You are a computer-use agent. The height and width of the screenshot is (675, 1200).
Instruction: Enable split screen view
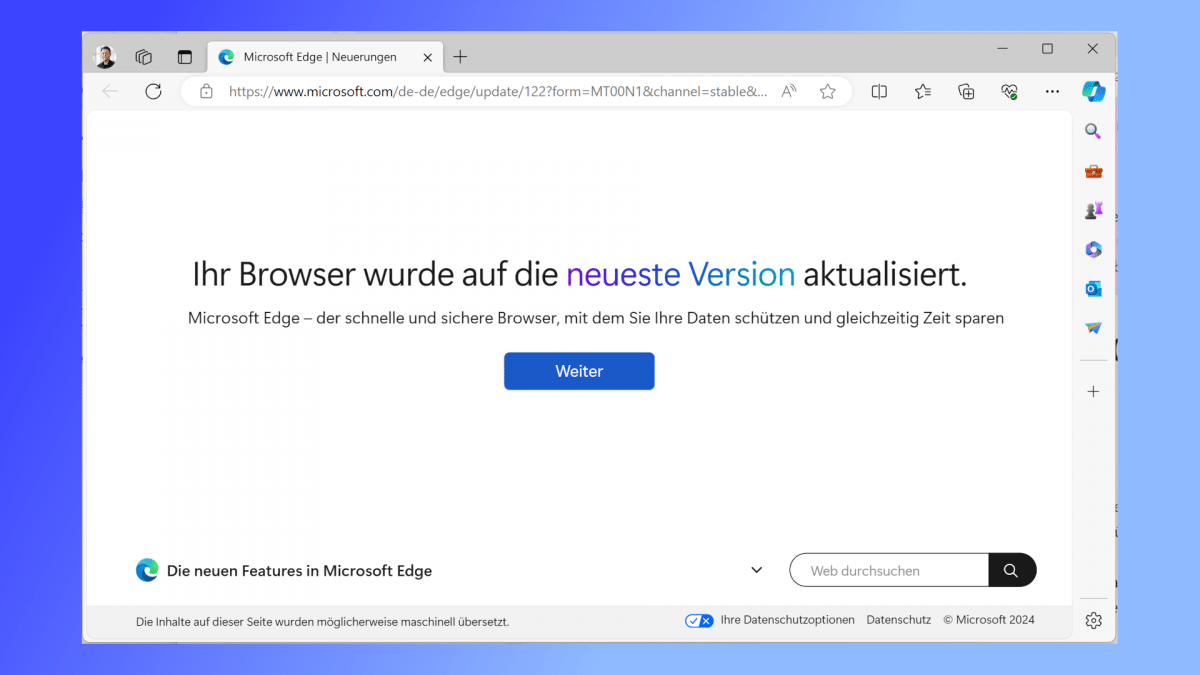coord(879,90)
